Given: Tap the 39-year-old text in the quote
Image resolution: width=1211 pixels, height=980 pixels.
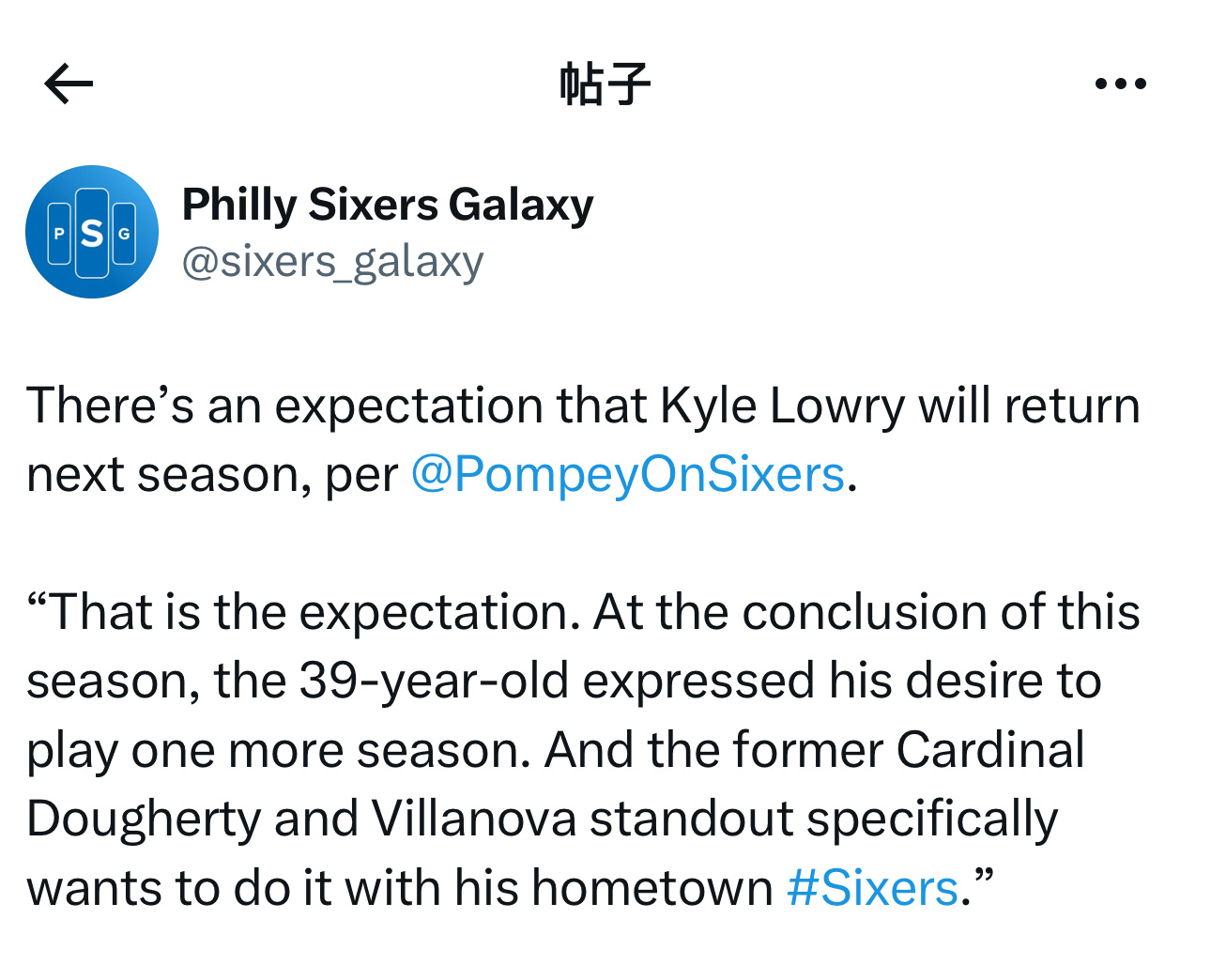Looking at the screenshot, I should pyautogui.click(x=435, y=681).
